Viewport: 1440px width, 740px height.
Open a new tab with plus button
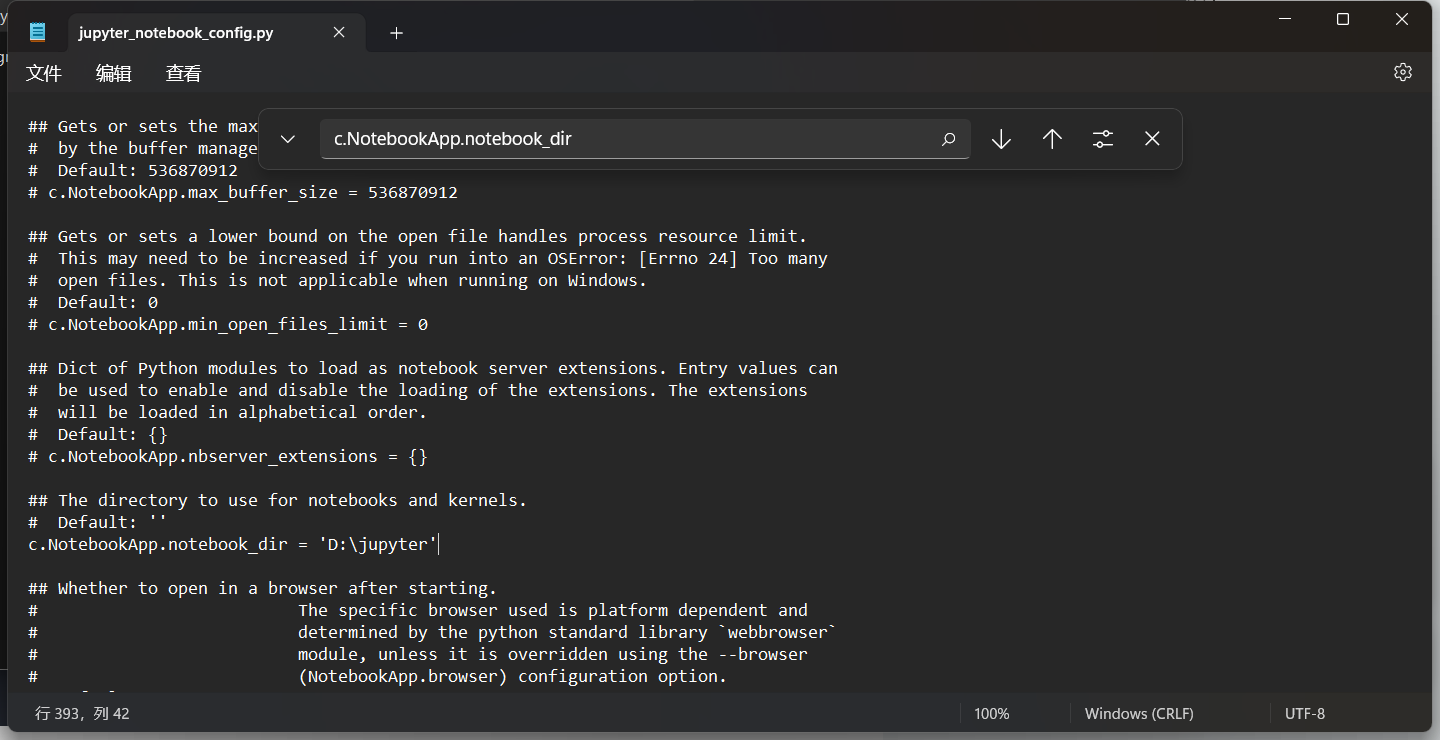pyautogui.click(x=396, y=32)
